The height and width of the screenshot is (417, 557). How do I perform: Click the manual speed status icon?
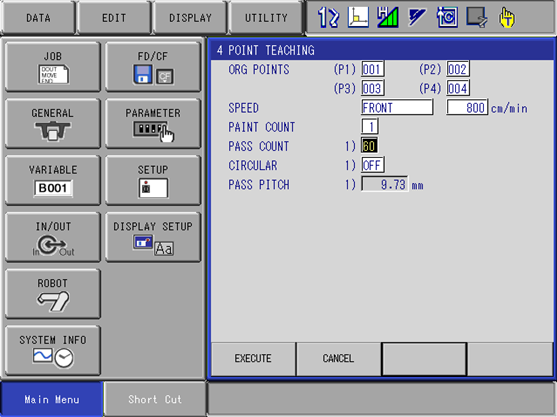coord(388,17)
